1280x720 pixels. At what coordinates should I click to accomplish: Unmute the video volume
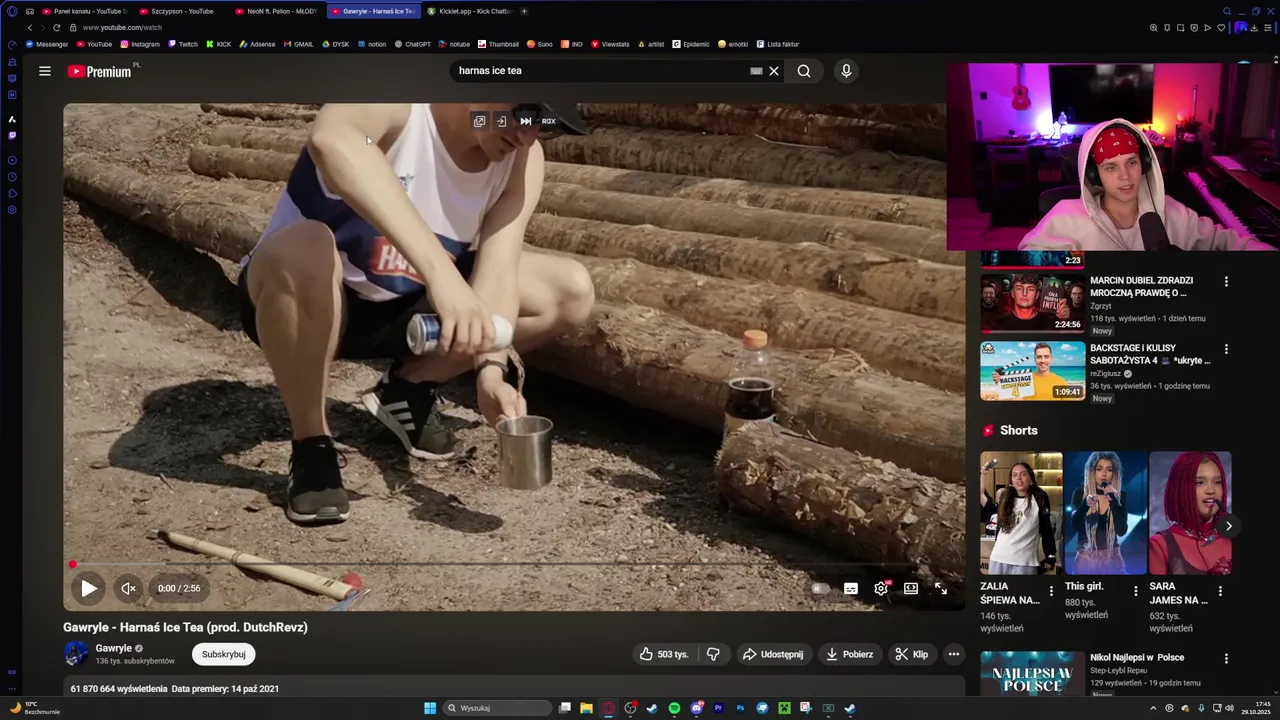coord(128,589)
